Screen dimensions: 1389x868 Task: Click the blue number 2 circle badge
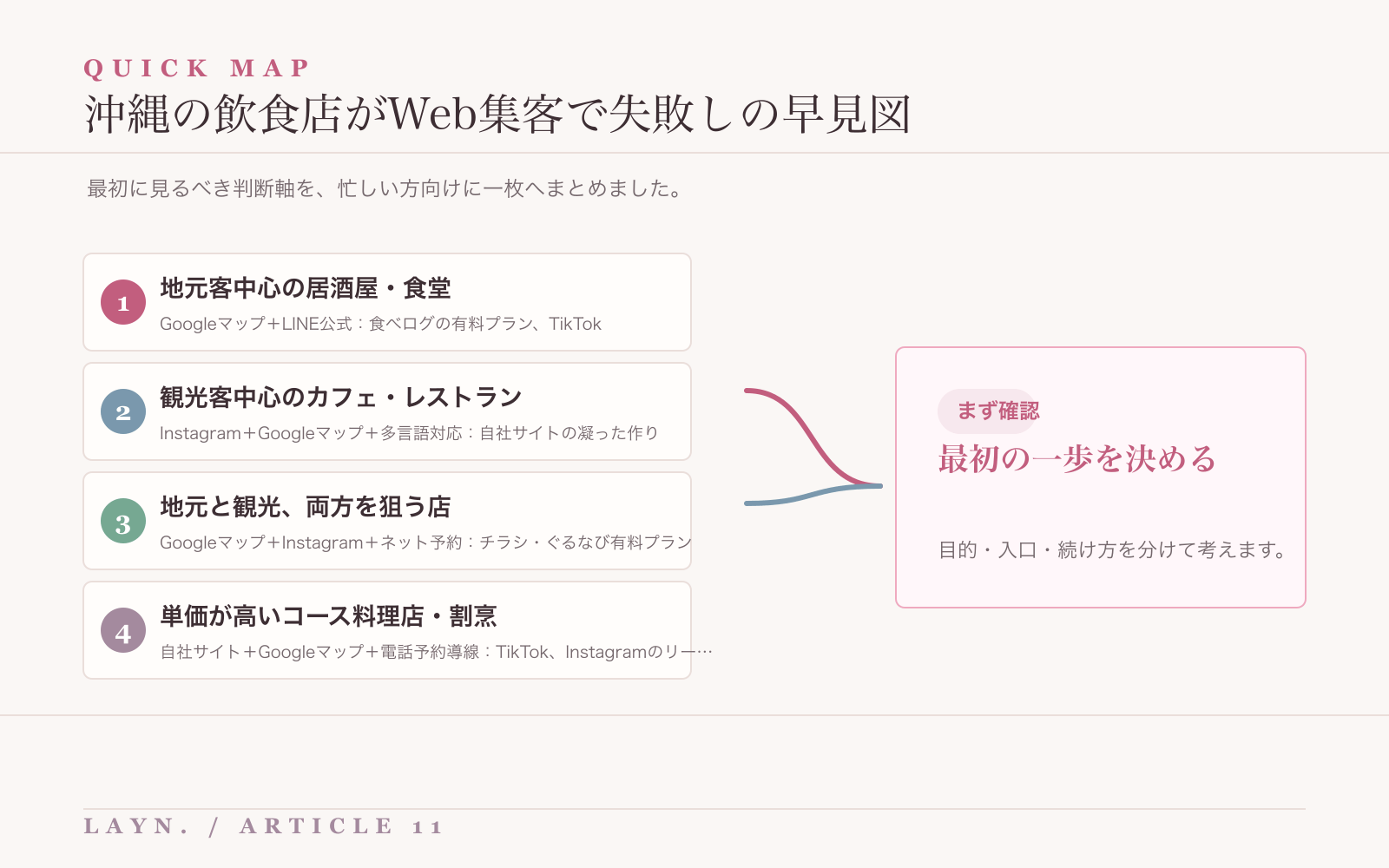(x=123, y=411)
